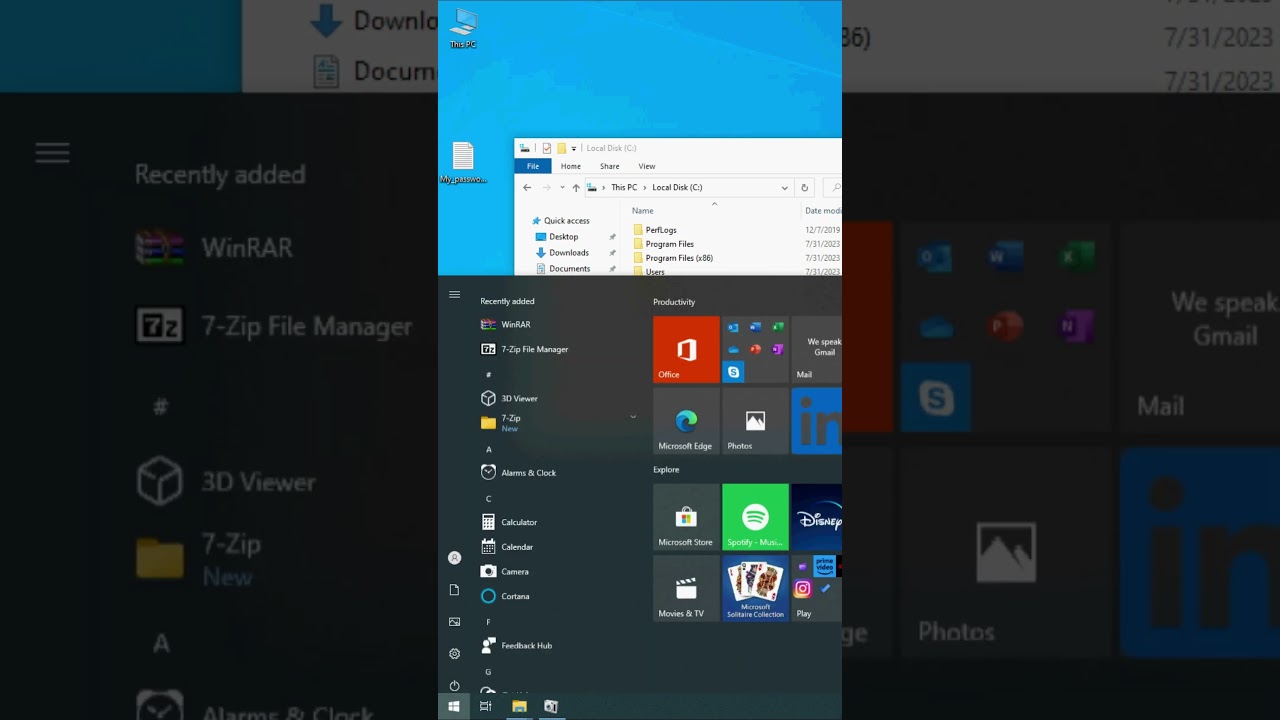1280x720 pixels.
Task: Select Documents in the navigation pane
Action: click(570, 269)
